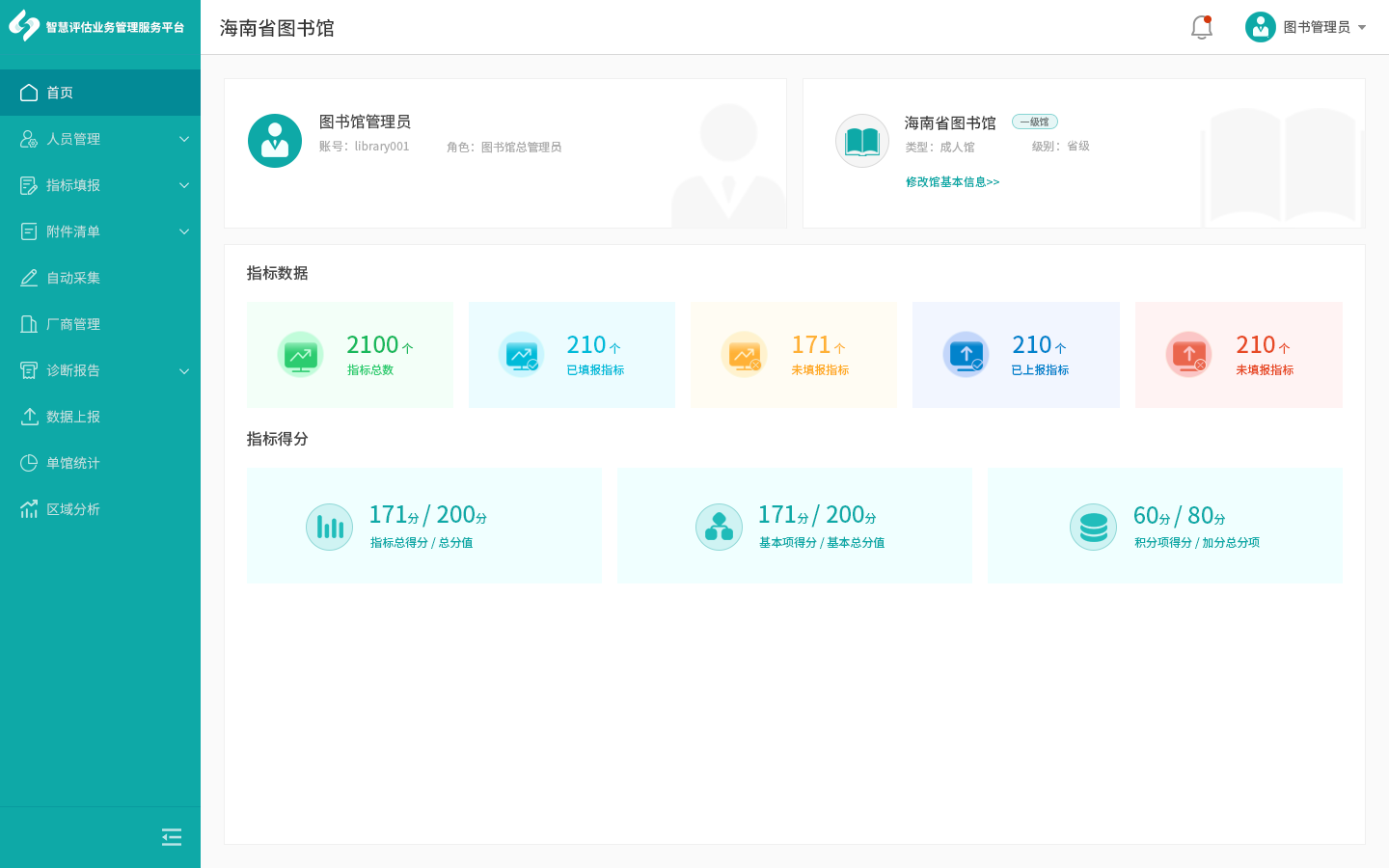
Task: Collapse the sidebar using the bottom menu icon
Action: click(x=172, y=837)
